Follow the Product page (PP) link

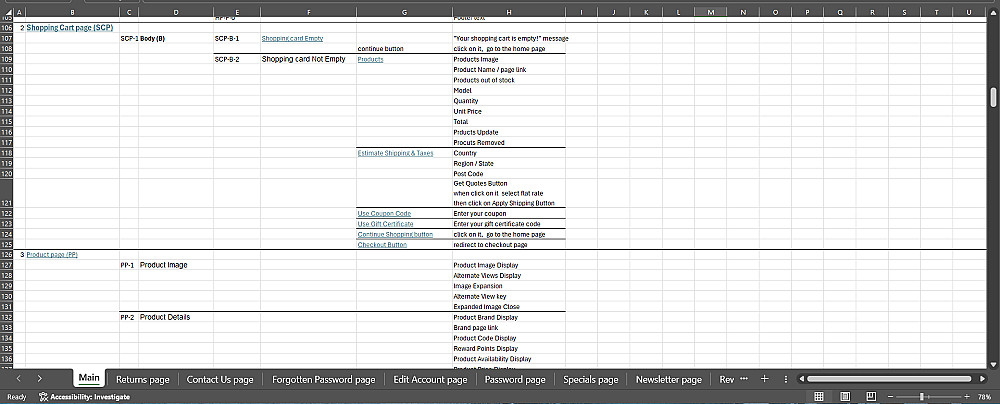coord(52,255)
